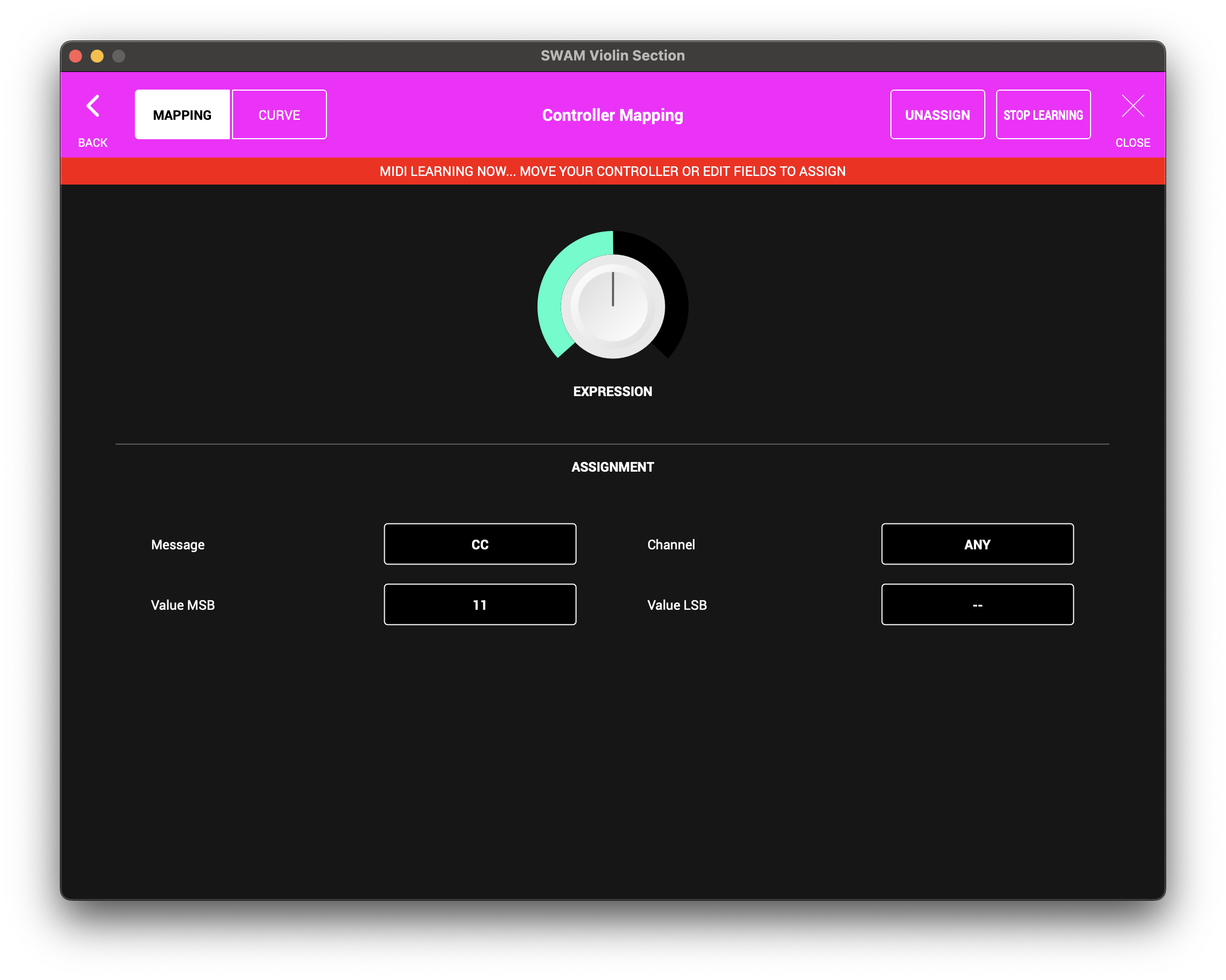Click the Value LSB field
This screenshot has height=980, width=1226.
click(977, 604)
